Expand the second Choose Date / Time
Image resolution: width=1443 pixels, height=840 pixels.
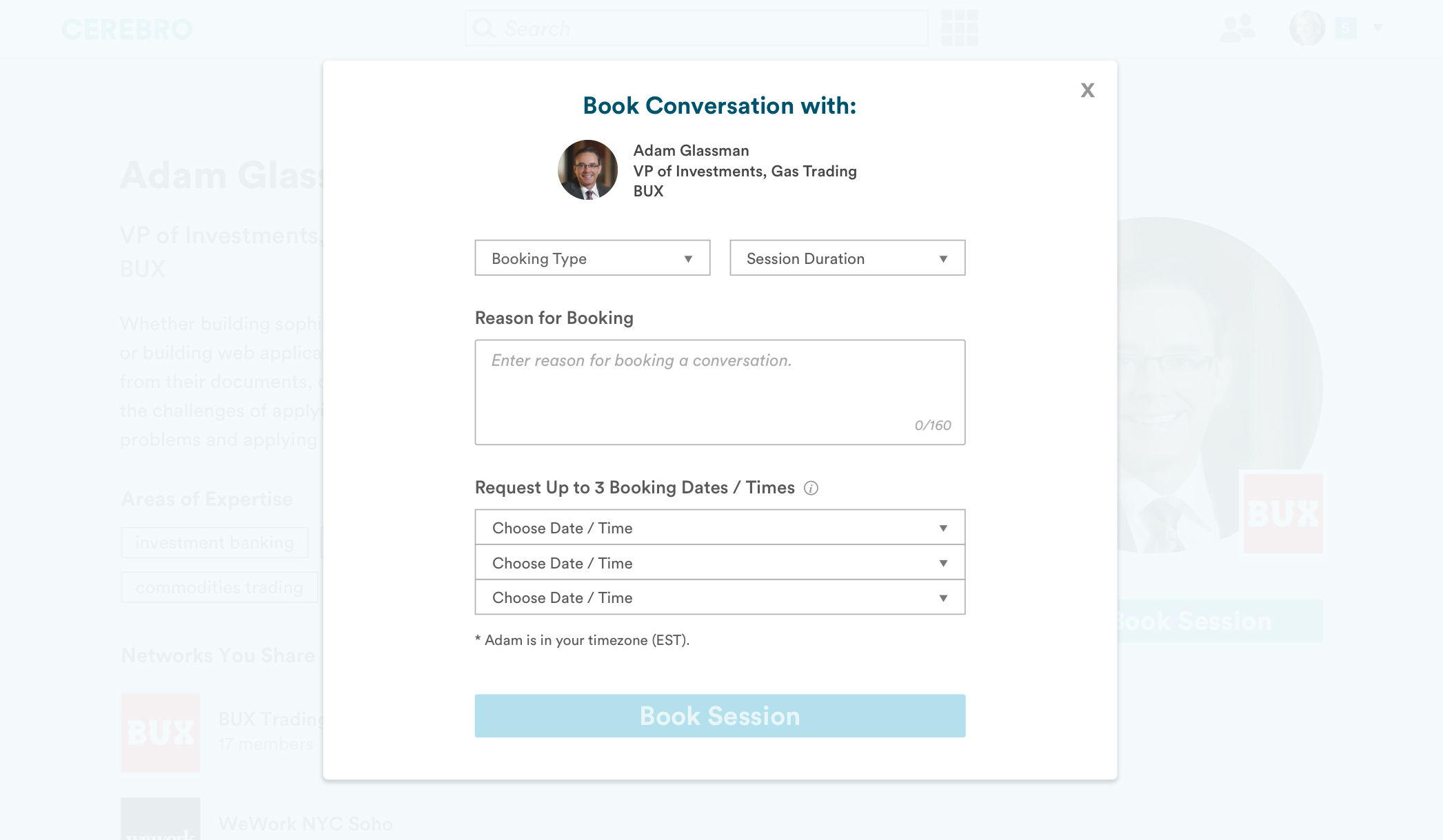719,563
